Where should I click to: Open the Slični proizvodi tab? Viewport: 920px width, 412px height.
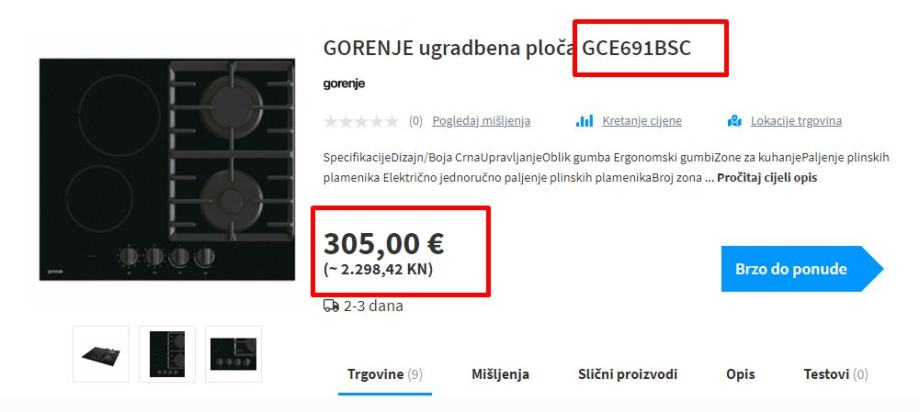[628, 374]
